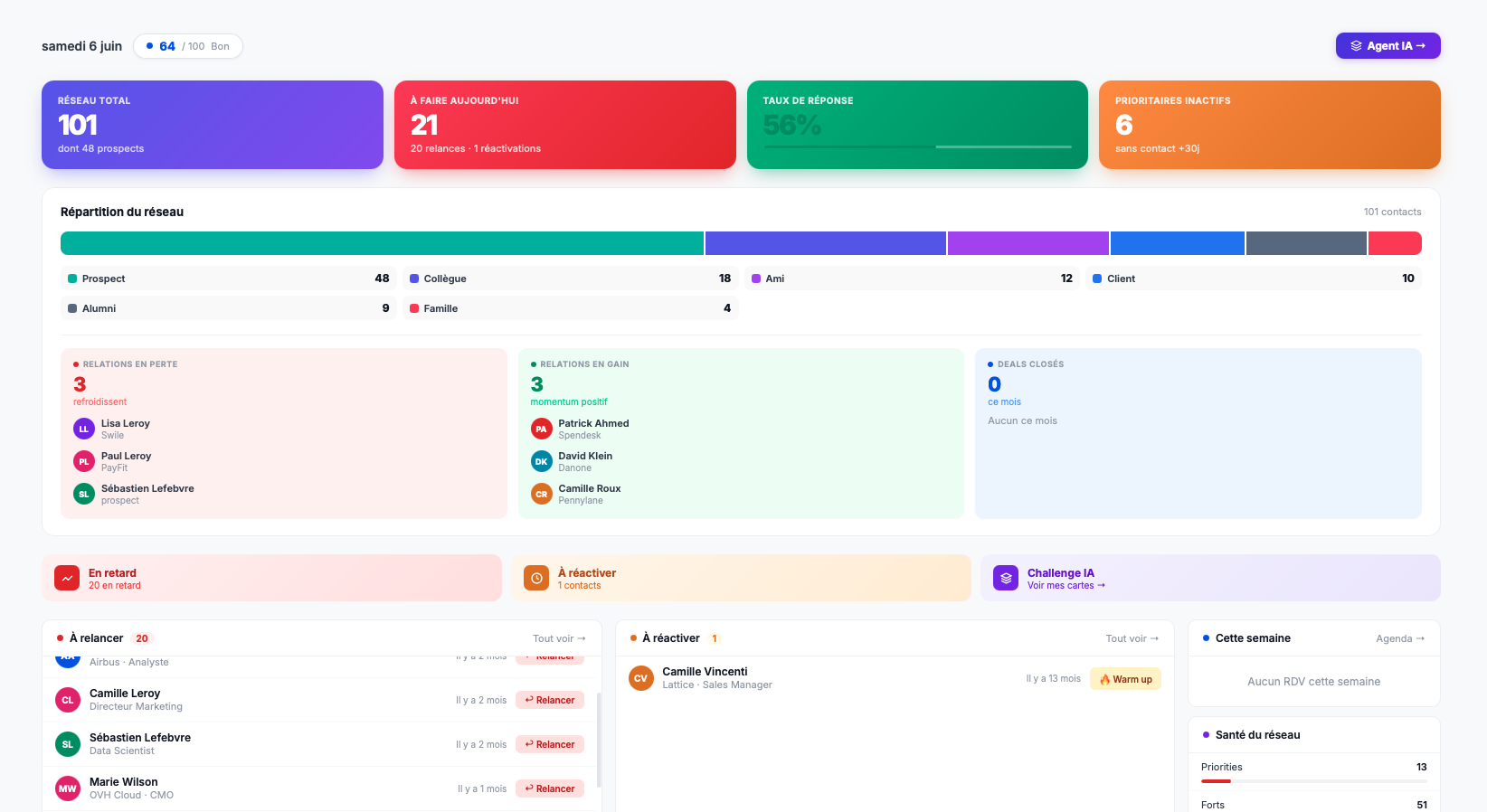Viewport: 1487px width, 812px height.
Task: Click the purple Challenge IA layers icon
Action: point(1006,578)
